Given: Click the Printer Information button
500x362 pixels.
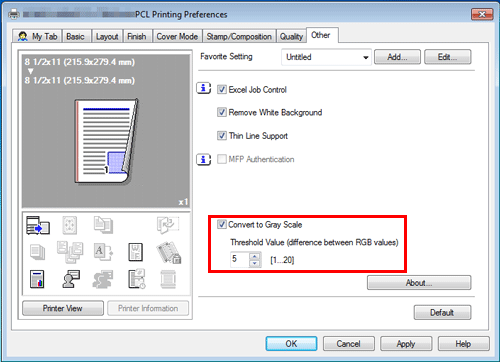Looking at the screenshot, I should click(x=148, y=308).
